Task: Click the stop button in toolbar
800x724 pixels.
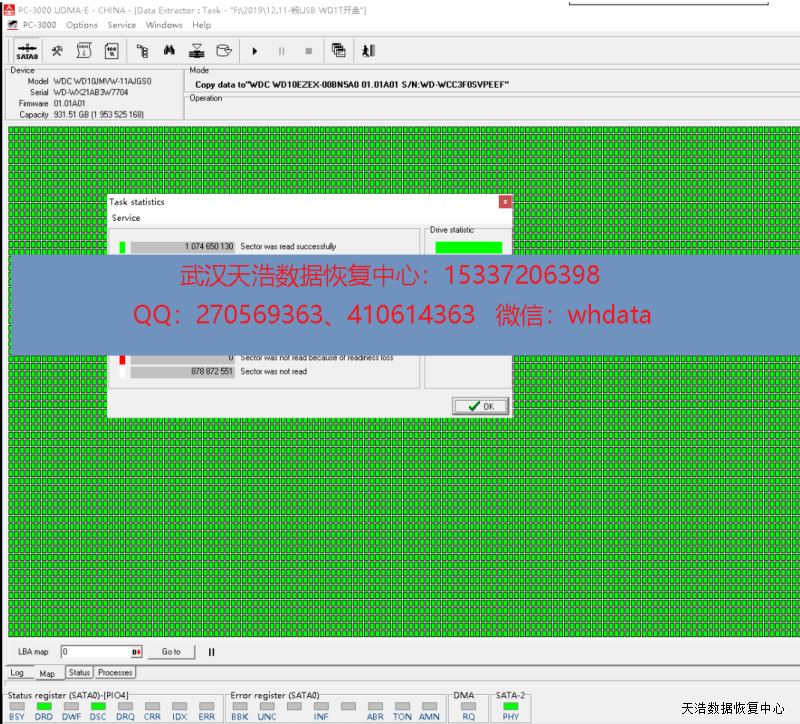Action: click(x=308, y=51)
